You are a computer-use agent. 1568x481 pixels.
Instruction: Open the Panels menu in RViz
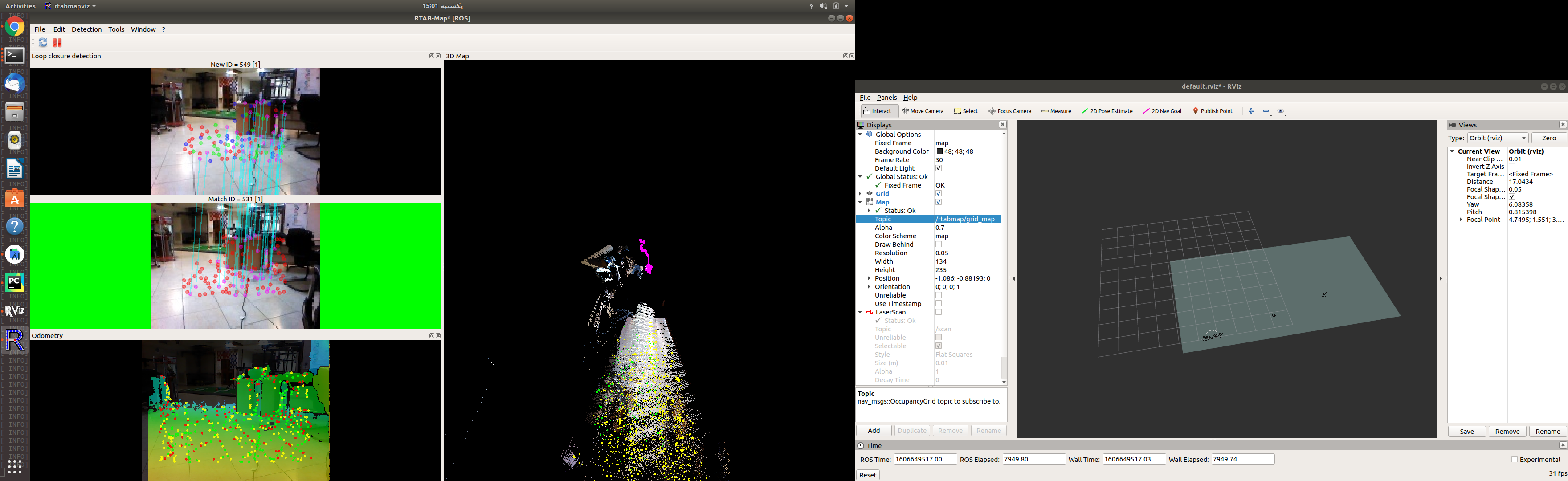point(886,98)
